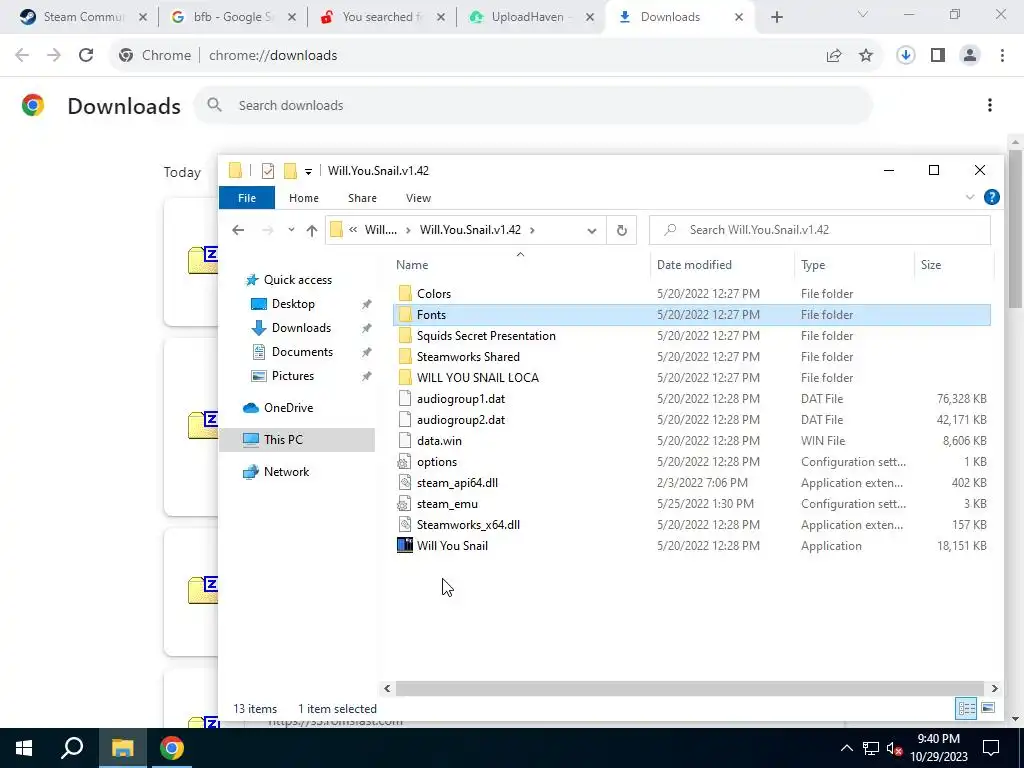The image size is (1024, 768).
Task: Select the data.win file
Action: (x=439, y=441)
